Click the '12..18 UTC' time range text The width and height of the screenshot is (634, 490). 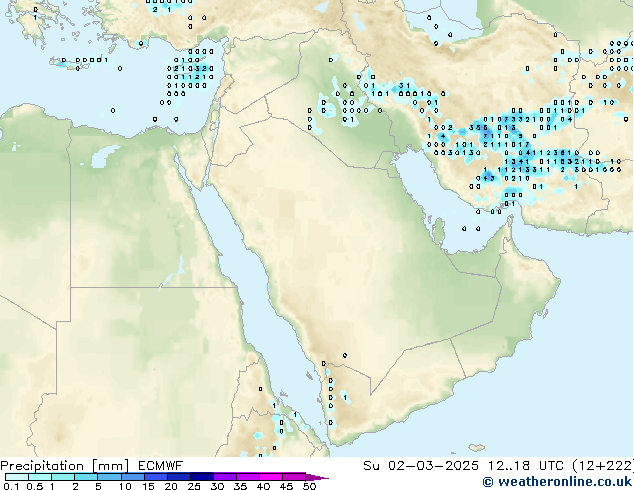click(x=525, y=466)
